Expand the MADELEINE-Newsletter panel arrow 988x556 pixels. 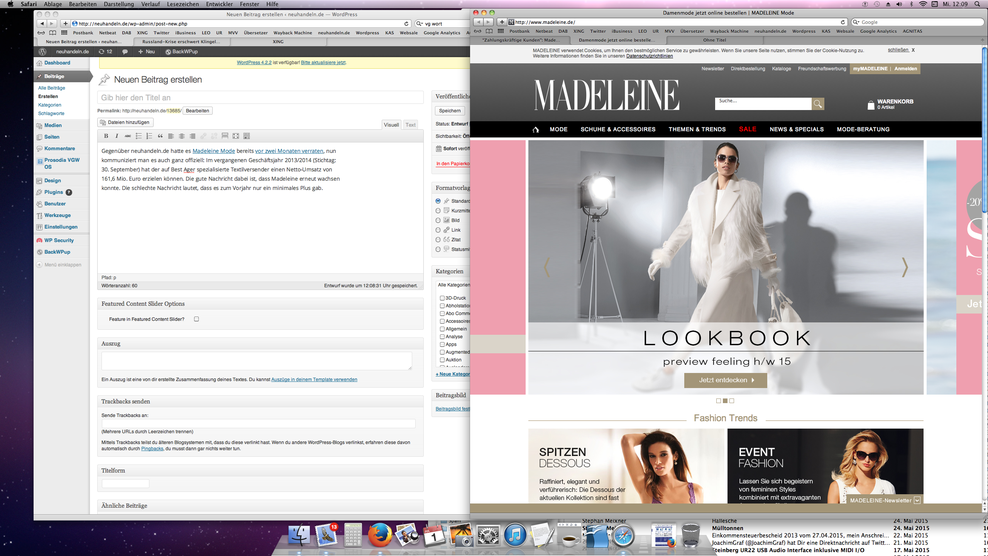coord(917,500)
